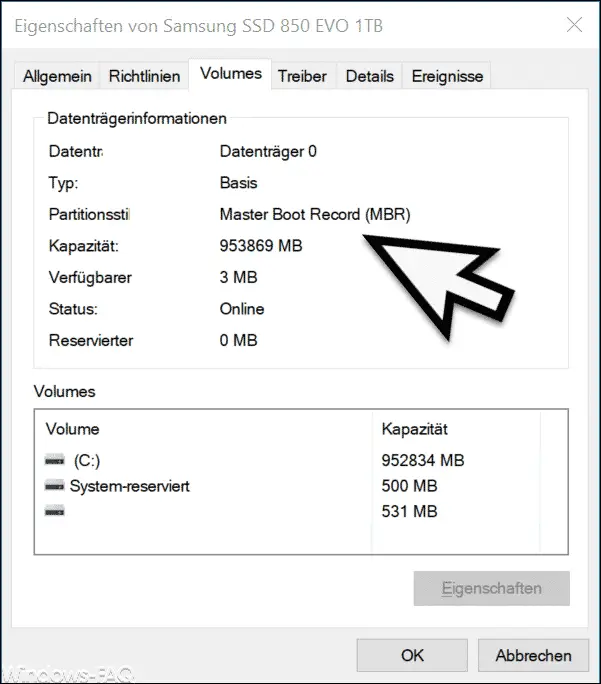Click the Datenträgerinformationen group title

point(137,119)
